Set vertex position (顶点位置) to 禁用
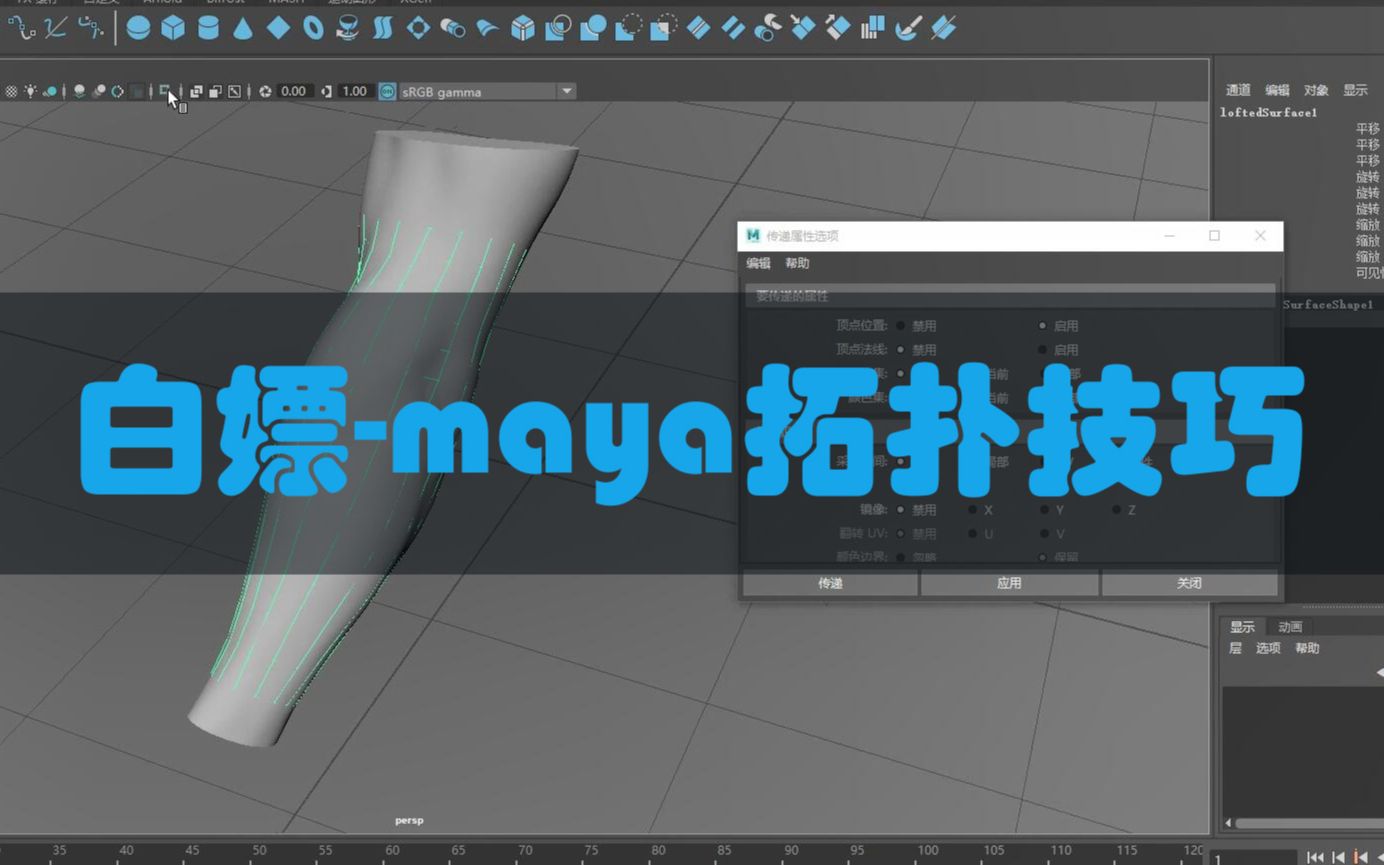This screenshot has width=1384, height=865. click(x=901, y=326)
